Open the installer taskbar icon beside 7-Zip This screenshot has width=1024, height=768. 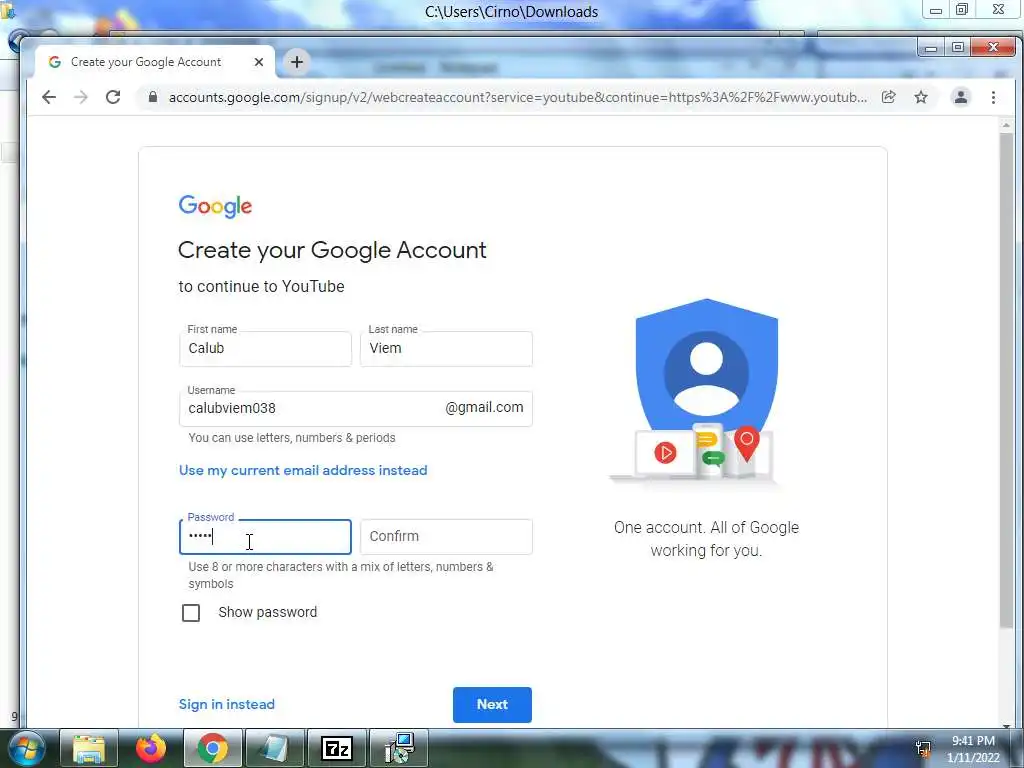(x=399, y=748)
